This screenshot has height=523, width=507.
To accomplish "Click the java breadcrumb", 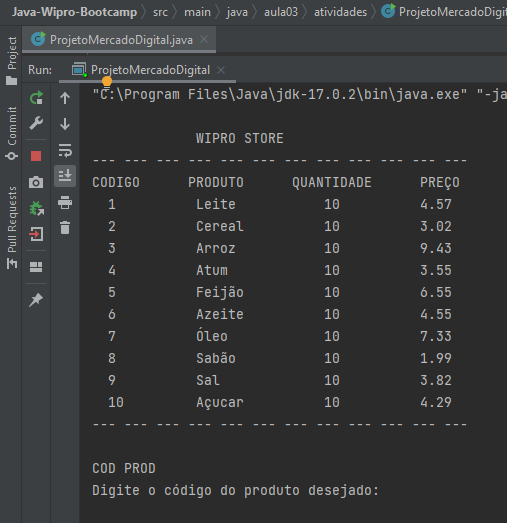I will [237, 12].
